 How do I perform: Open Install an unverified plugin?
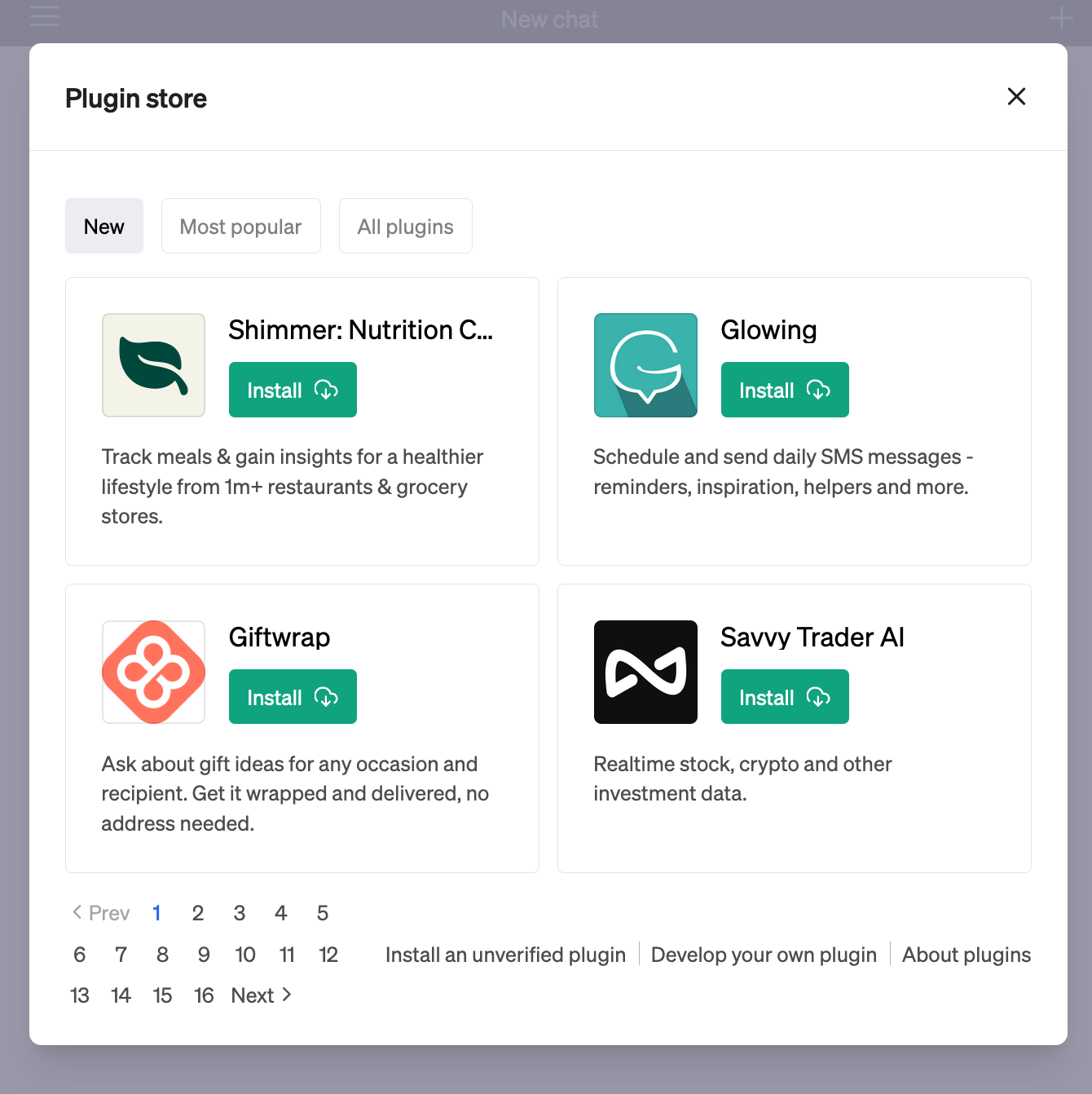[505, 954]
